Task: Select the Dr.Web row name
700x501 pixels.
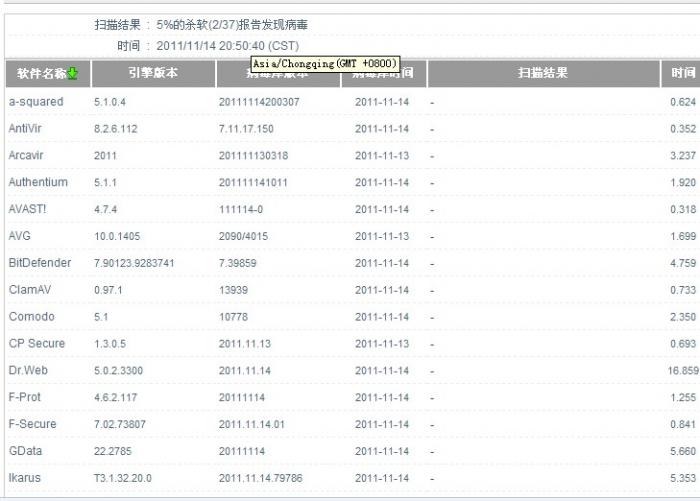Action: (28, 370)
